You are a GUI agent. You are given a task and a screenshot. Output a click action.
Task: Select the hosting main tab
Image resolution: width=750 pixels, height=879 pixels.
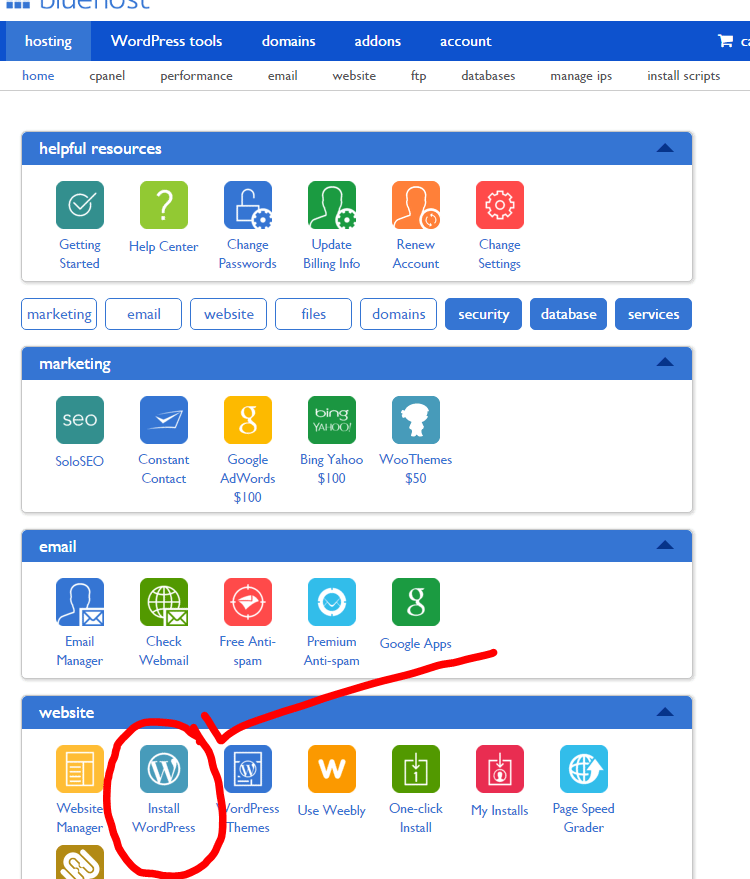(x=48, y=41)
